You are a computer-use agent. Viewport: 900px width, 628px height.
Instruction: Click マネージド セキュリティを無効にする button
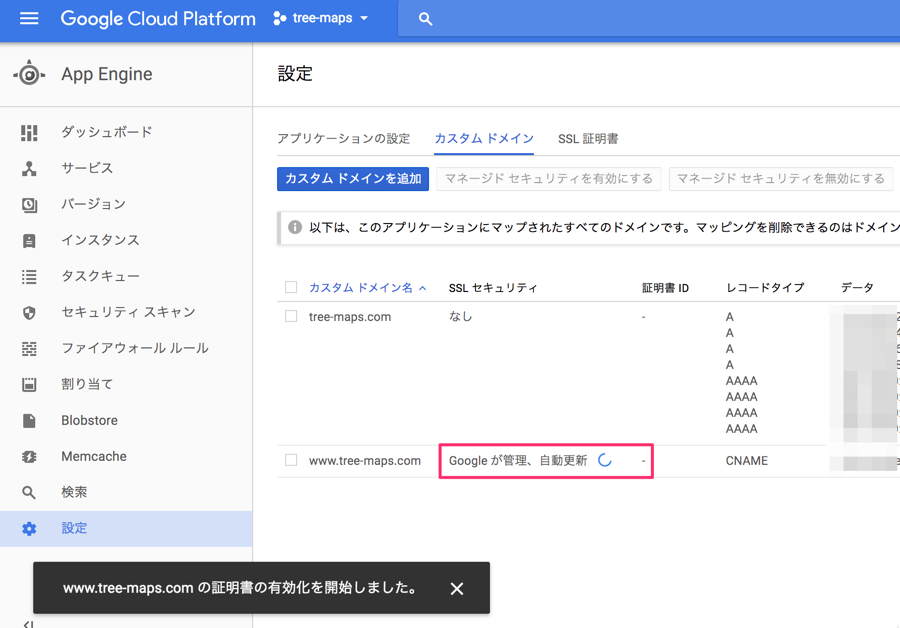pyautogui.click(x=781, y=179)
